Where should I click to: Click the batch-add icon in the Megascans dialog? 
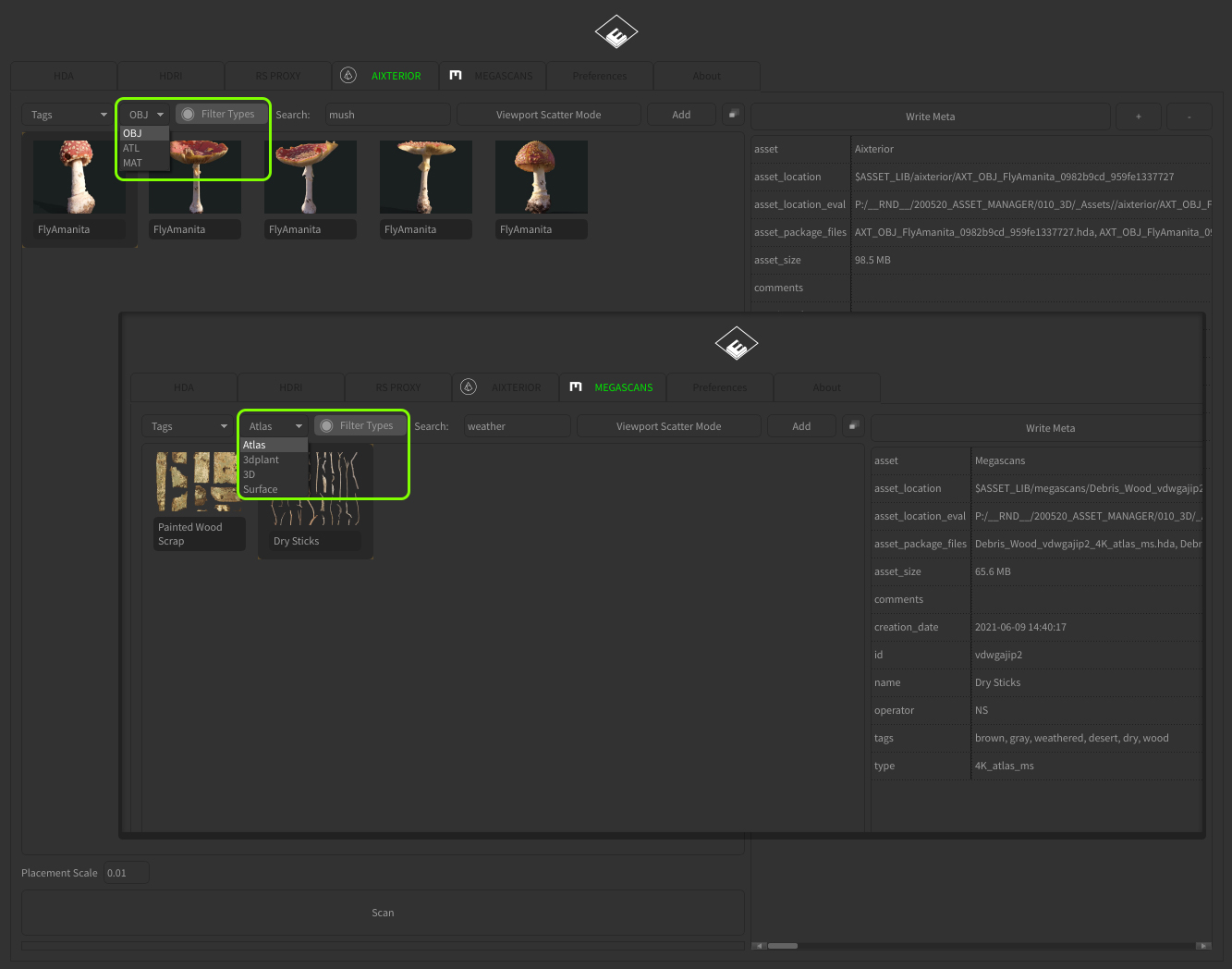[x=853, y=425]
